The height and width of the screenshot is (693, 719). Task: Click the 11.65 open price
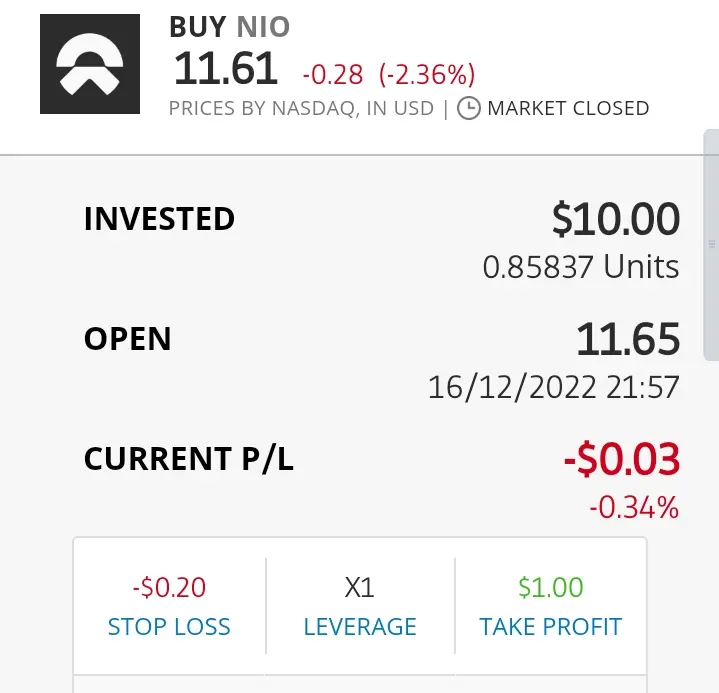pyautogui.click(x=628, y=339)
